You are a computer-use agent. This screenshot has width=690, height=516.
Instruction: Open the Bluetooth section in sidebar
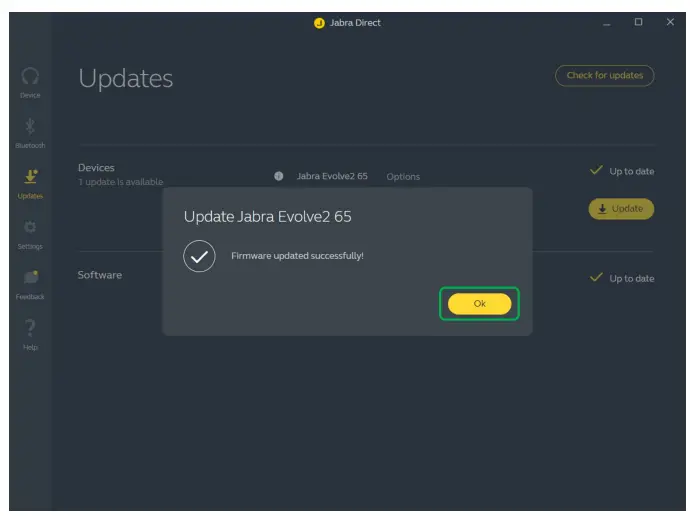click(x=30, y=133)
